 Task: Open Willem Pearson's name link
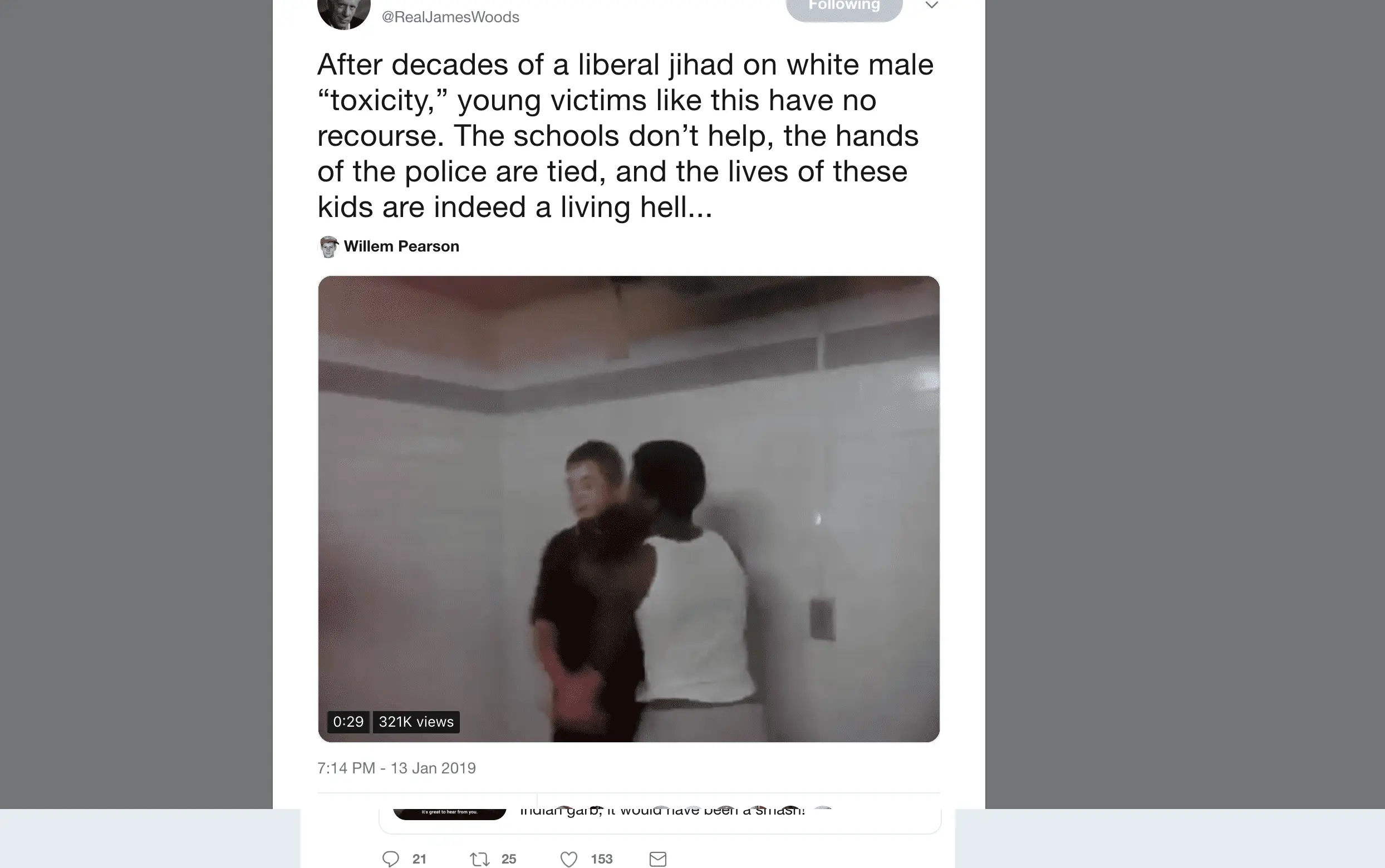[401, 246]
